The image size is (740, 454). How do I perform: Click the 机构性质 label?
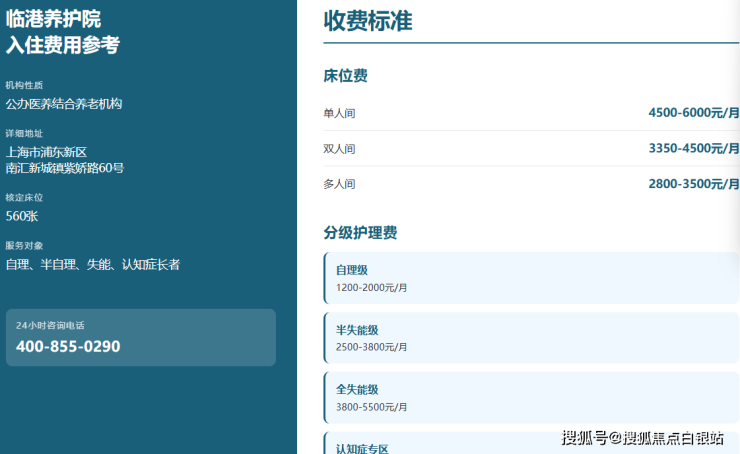pos(24,85)
